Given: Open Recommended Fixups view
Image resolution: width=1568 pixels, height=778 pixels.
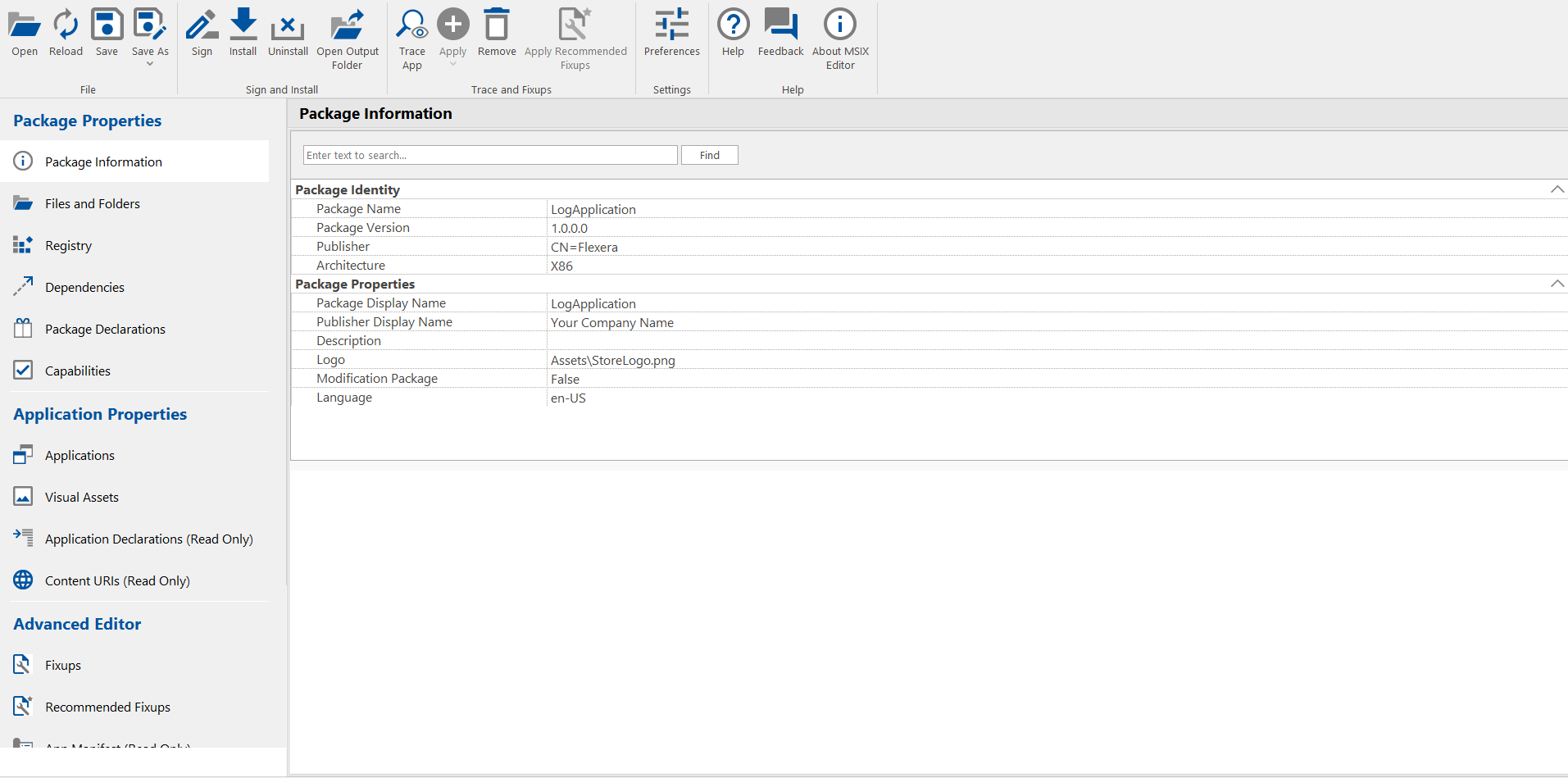Looking at the screenshot, I should click(107, 707).
